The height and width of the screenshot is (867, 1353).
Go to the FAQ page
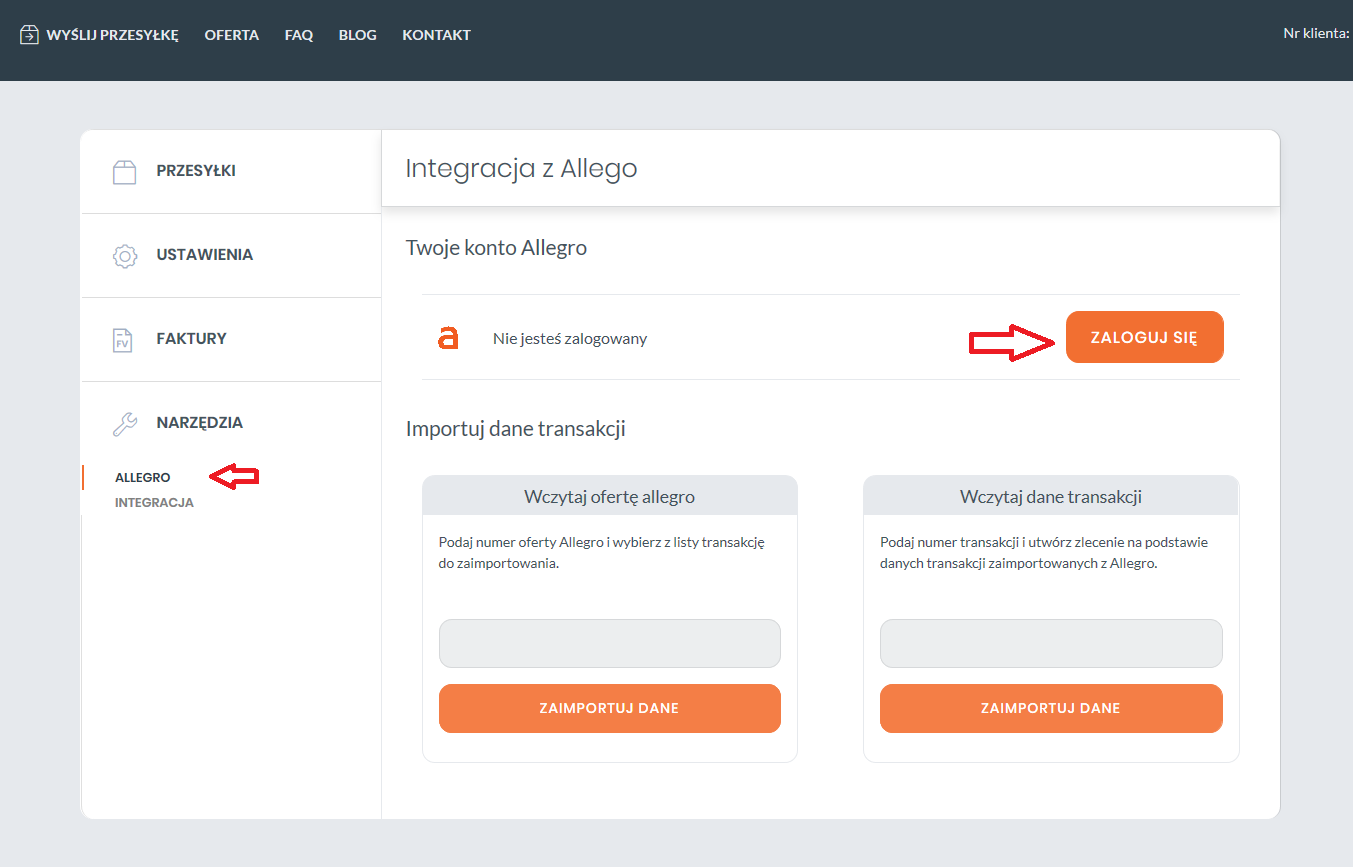(x=299, y=35)
